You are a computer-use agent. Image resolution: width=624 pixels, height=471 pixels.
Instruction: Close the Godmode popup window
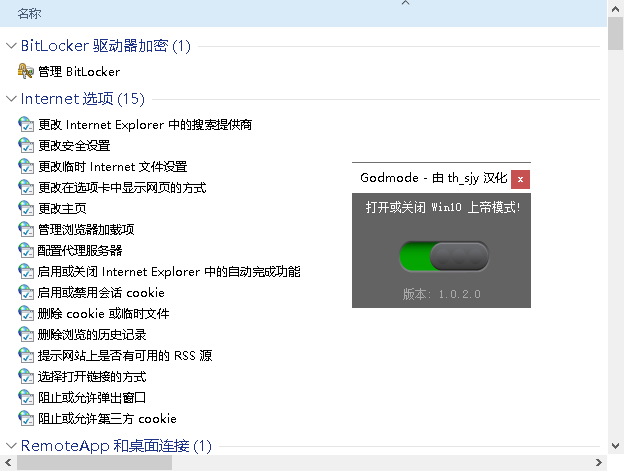[x=520, y=178]
